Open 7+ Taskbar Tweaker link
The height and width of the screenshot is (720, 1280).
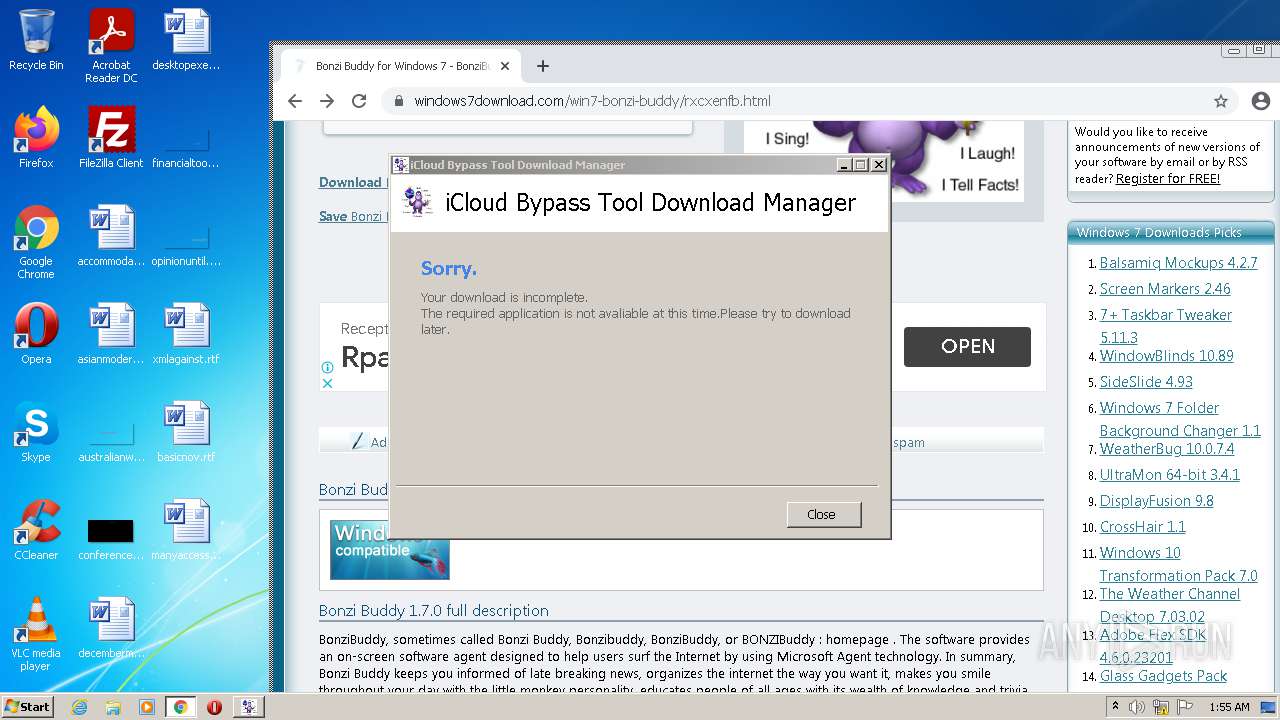1166,326
